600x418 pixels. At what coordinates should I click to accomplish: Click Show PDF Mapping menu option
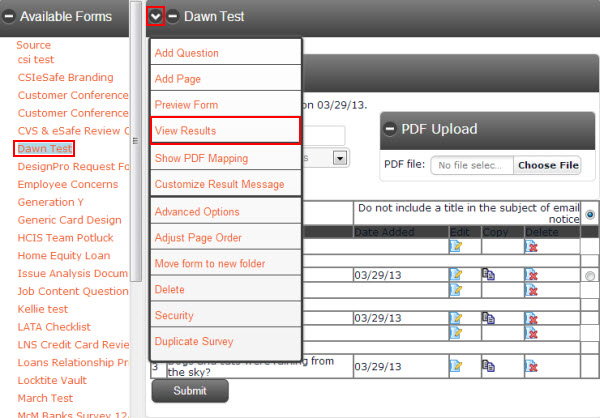pos(225,158)
